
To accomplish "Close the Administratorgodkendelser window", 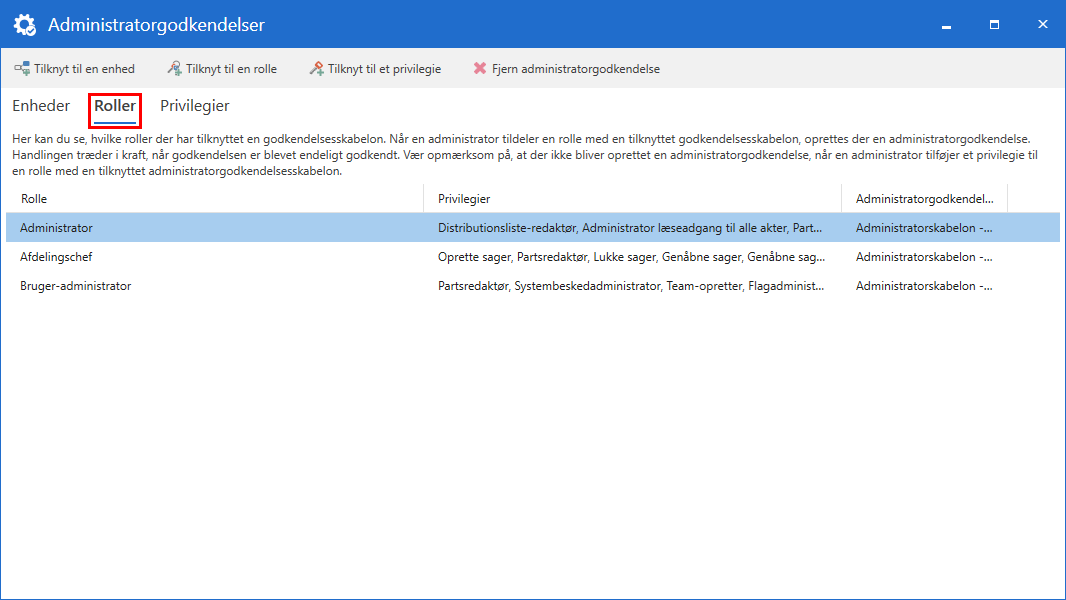I will click(x=1043, y=24).
